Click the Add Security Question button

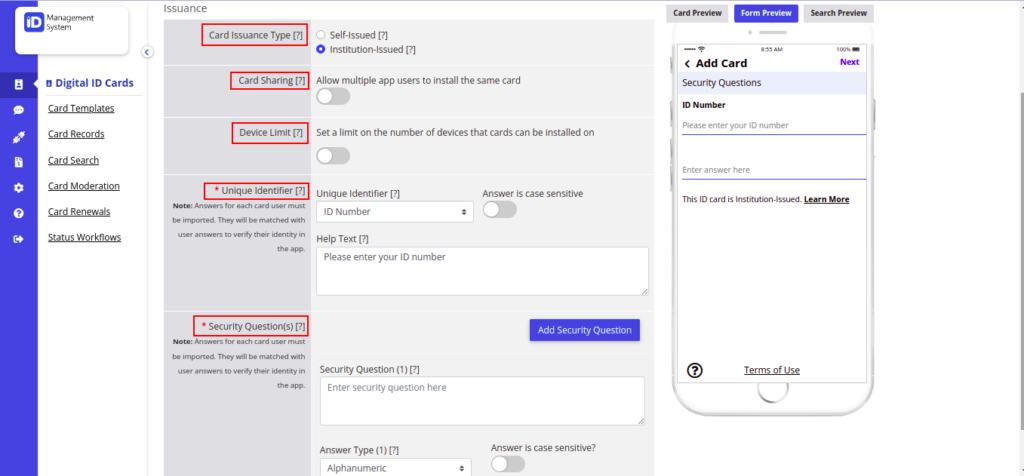click(584, 330)
